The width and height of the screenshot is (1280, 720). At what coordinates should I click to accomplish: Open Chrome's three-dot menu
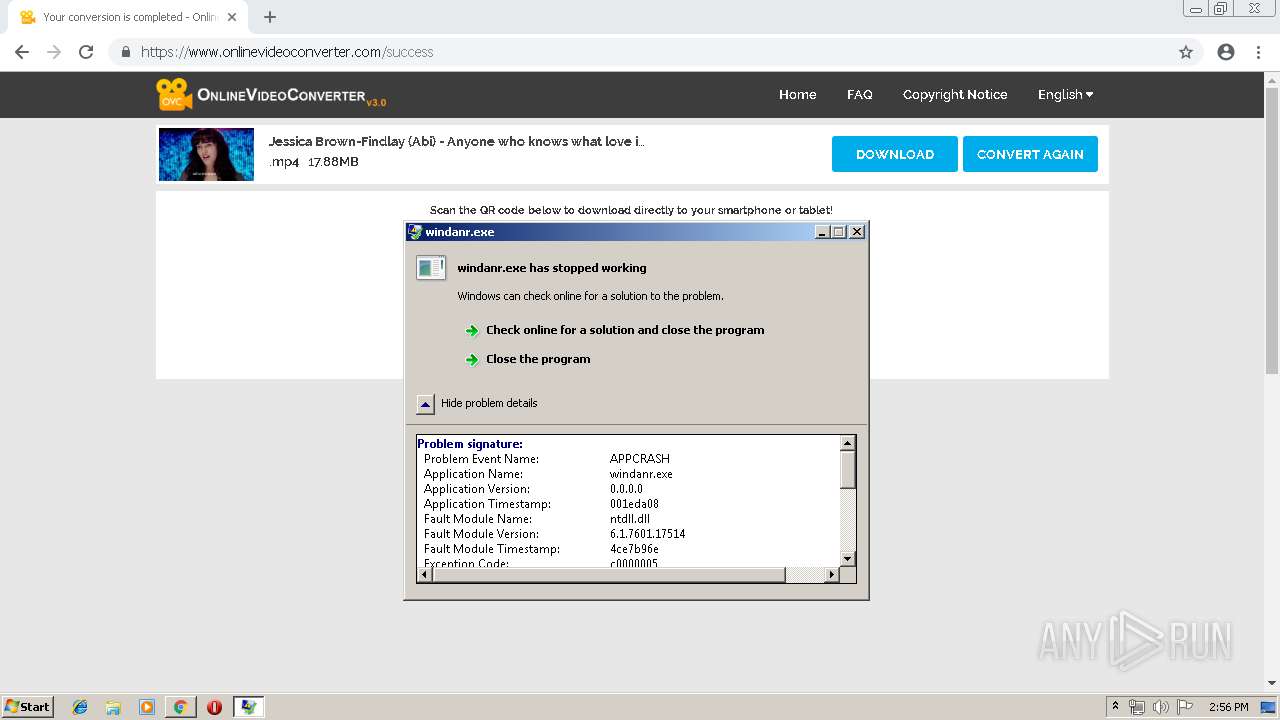(x=1258, y=52)
